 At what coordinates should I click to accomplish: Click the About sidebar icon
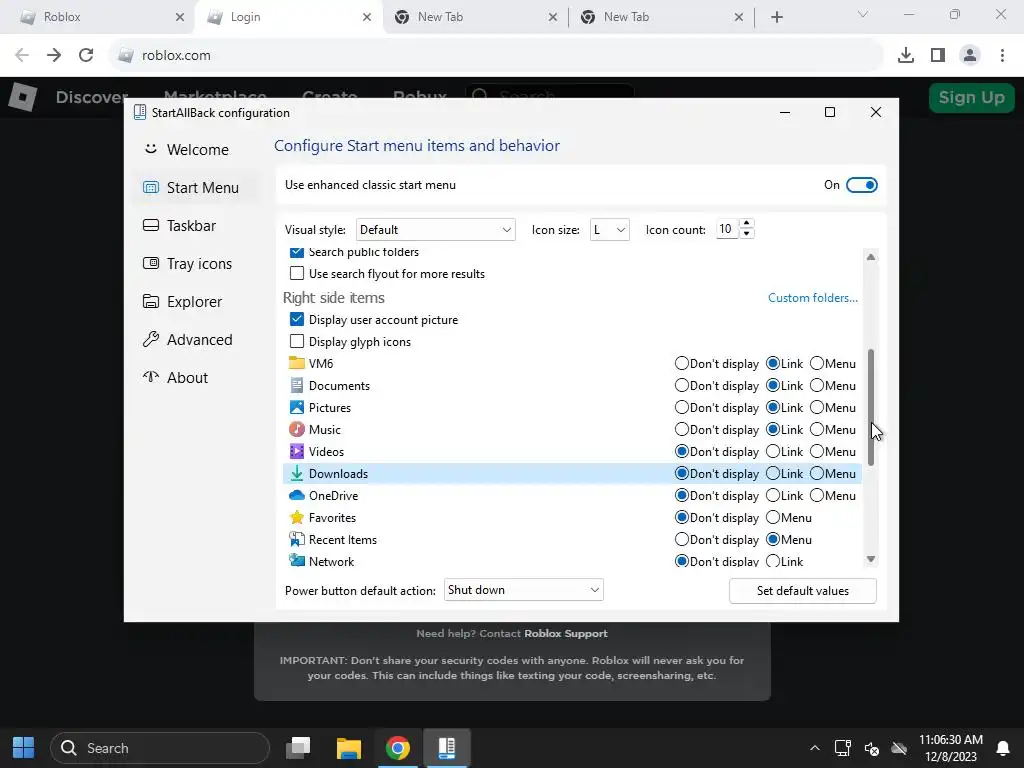[151, 377]
